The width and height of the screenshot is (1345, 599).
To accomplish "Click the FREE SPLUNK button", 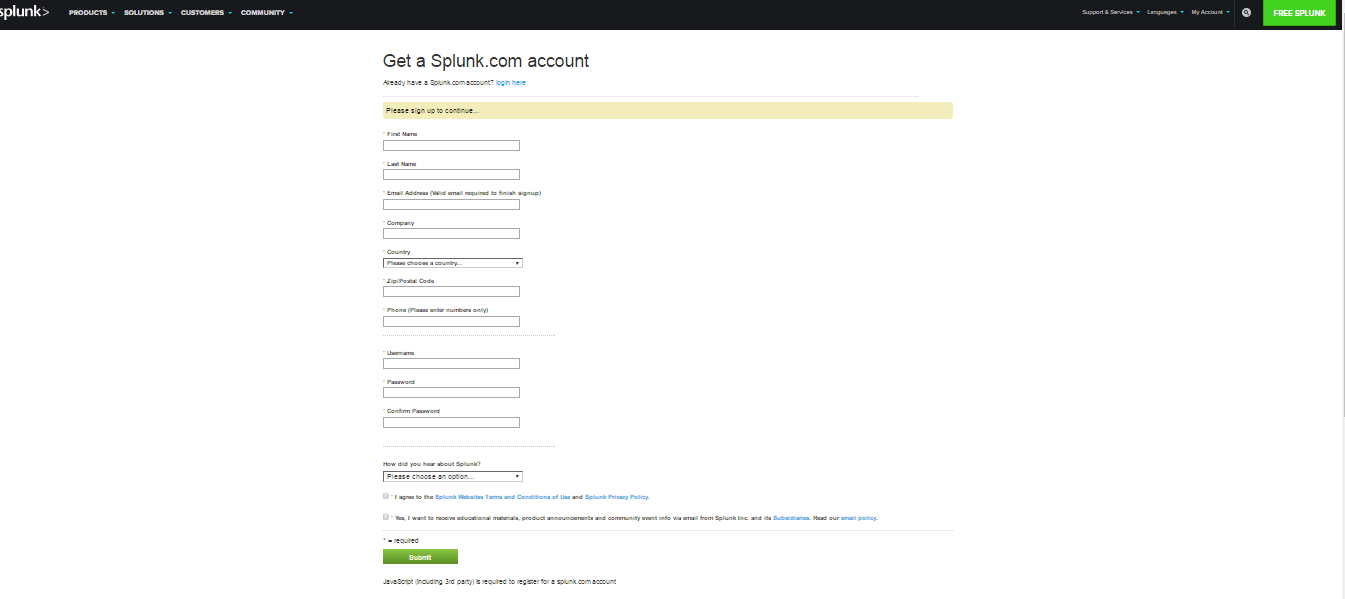I will coord(1299,13).
